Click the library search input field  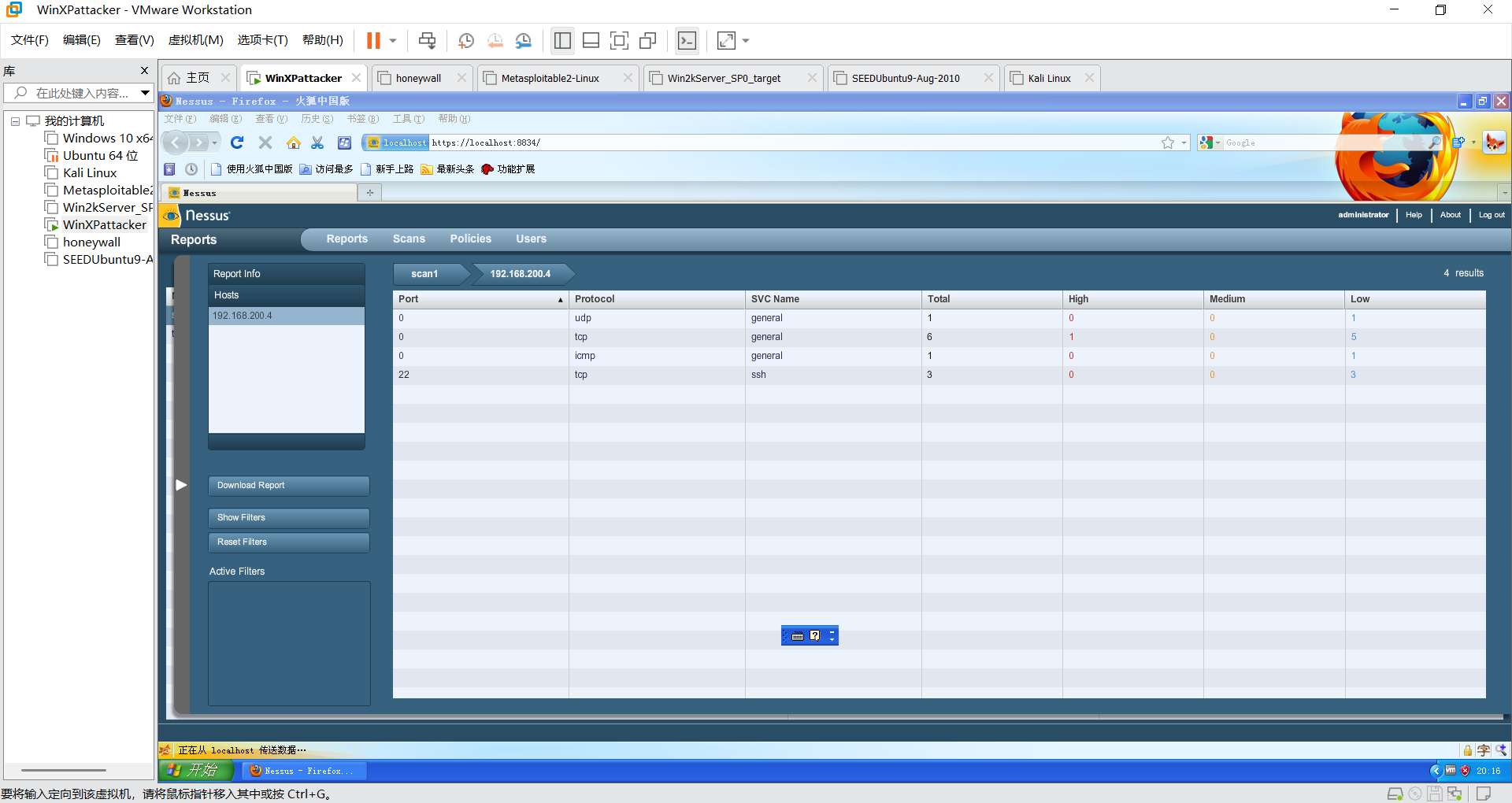click(x=72, y=93)
